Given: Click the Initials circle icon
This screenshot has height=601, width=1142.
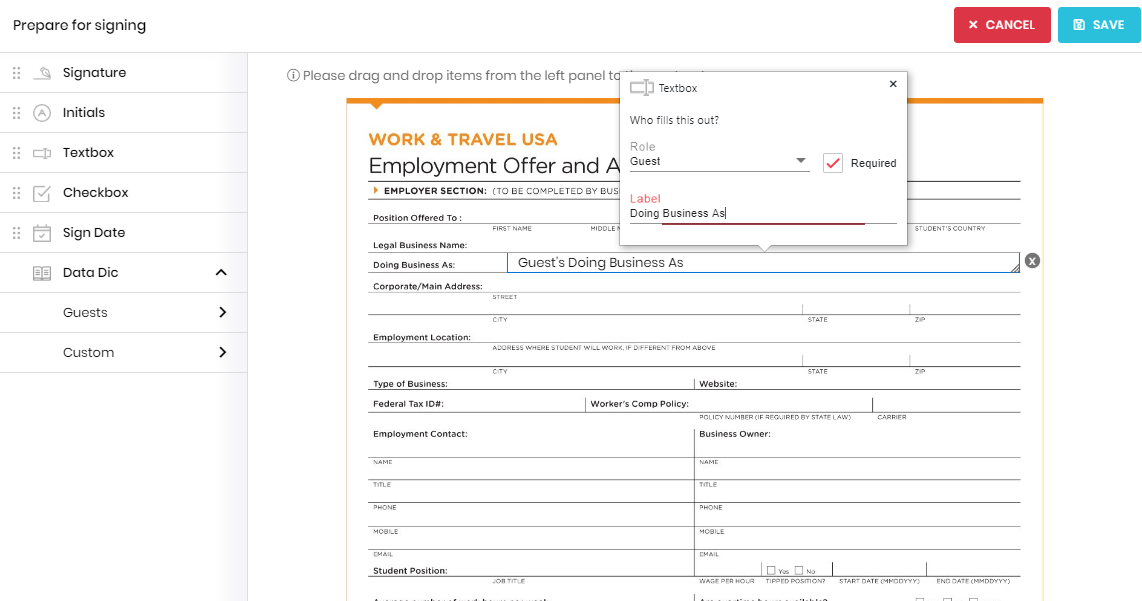Looking at the screenshot, I should click(x=42, y=113).
